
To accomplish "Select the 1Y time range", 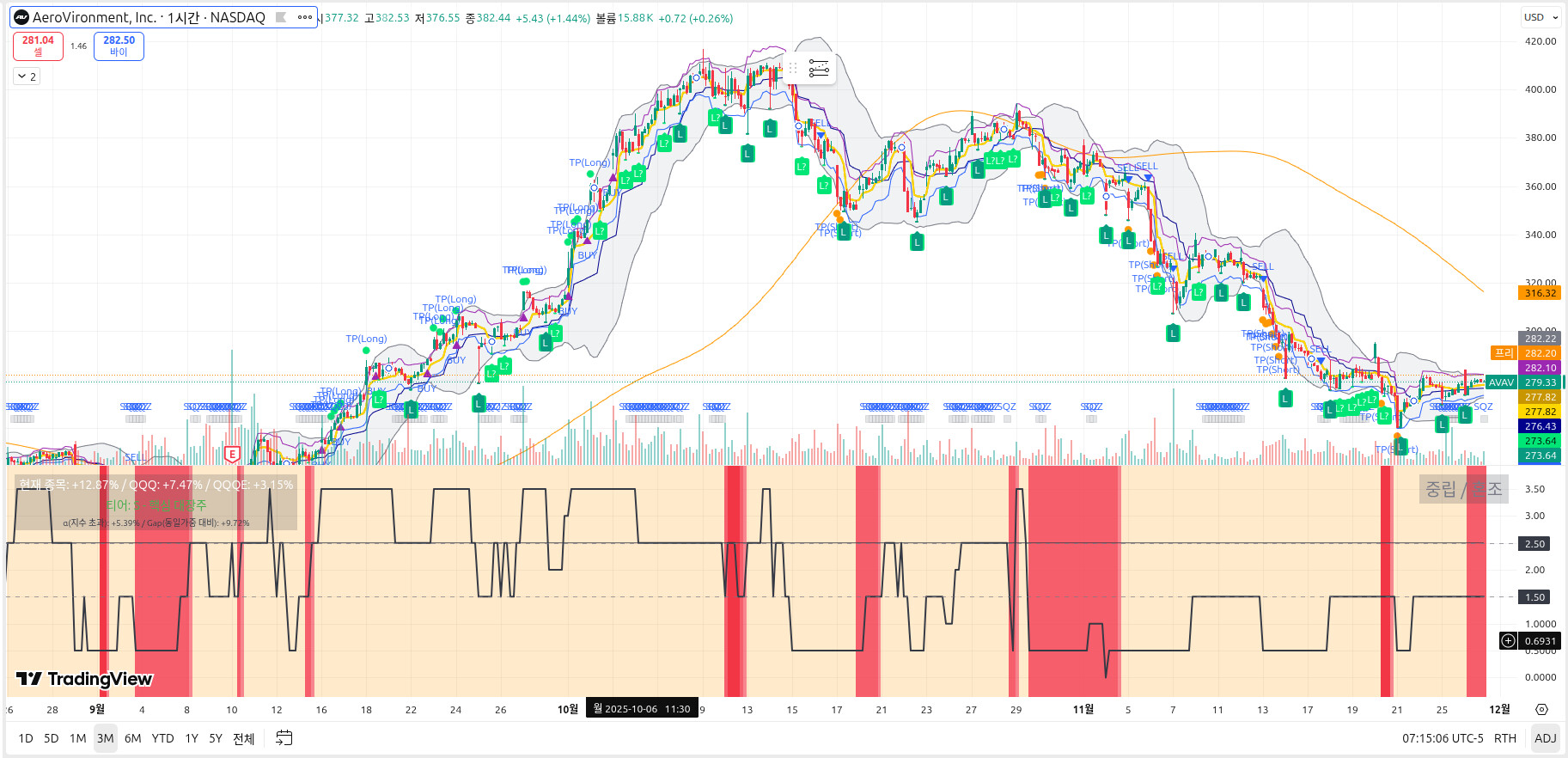I will [x=192, y=737].
